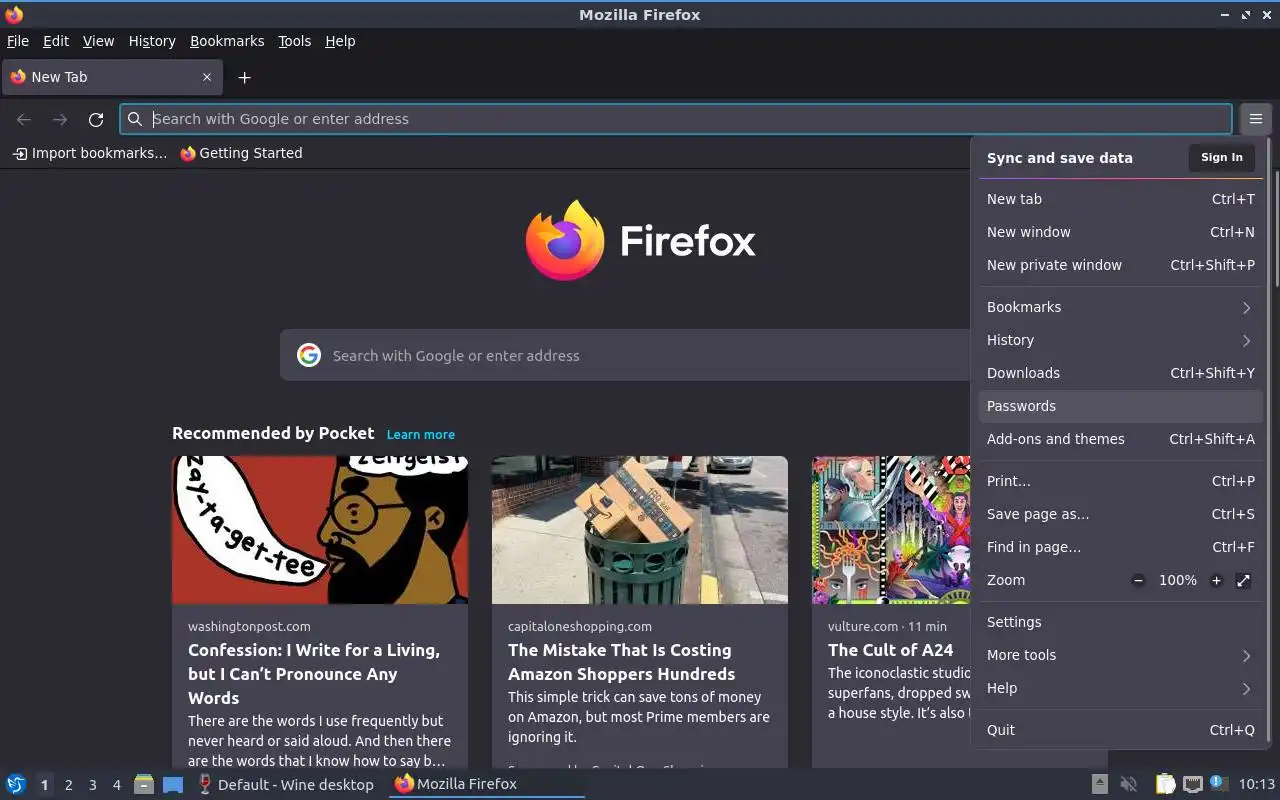Select Save page as...
This screenshot has width=1280, height=800.
pos(1120,514)
